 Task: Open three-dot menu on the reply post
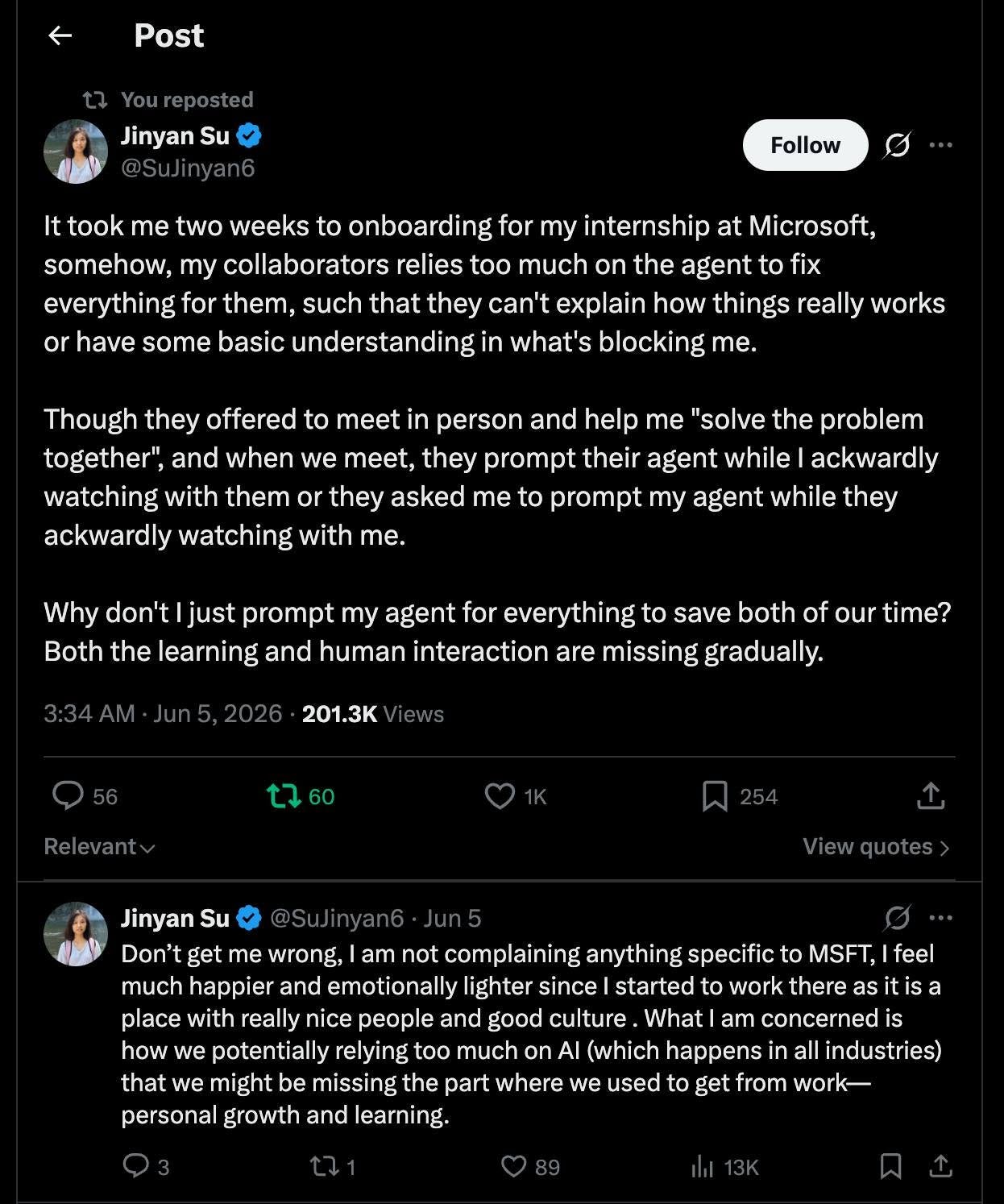[x=940, y=917]
